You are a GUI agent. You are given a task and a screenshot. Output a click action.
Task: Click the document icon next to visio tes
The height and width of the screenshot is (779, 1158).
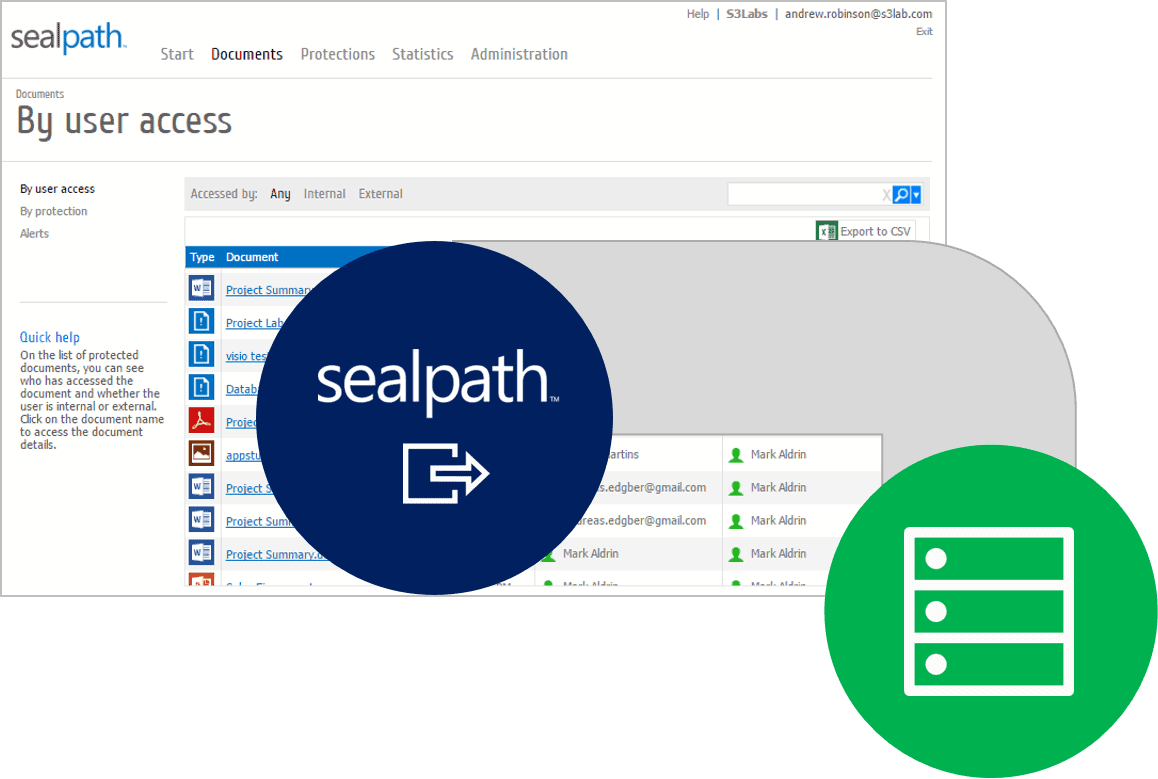[201, 354]
